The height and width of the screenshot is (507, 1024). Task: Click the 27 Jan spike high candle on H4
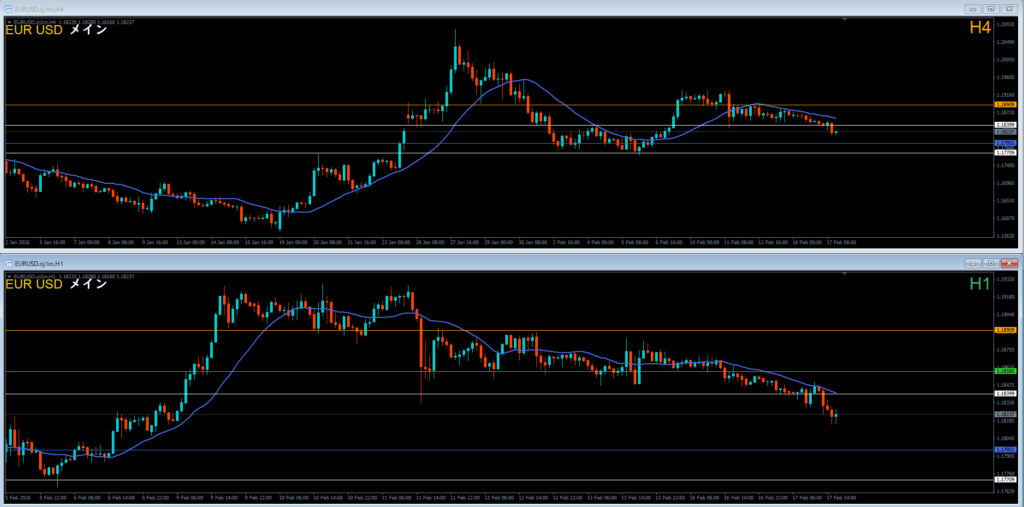[x=456, y=50]
